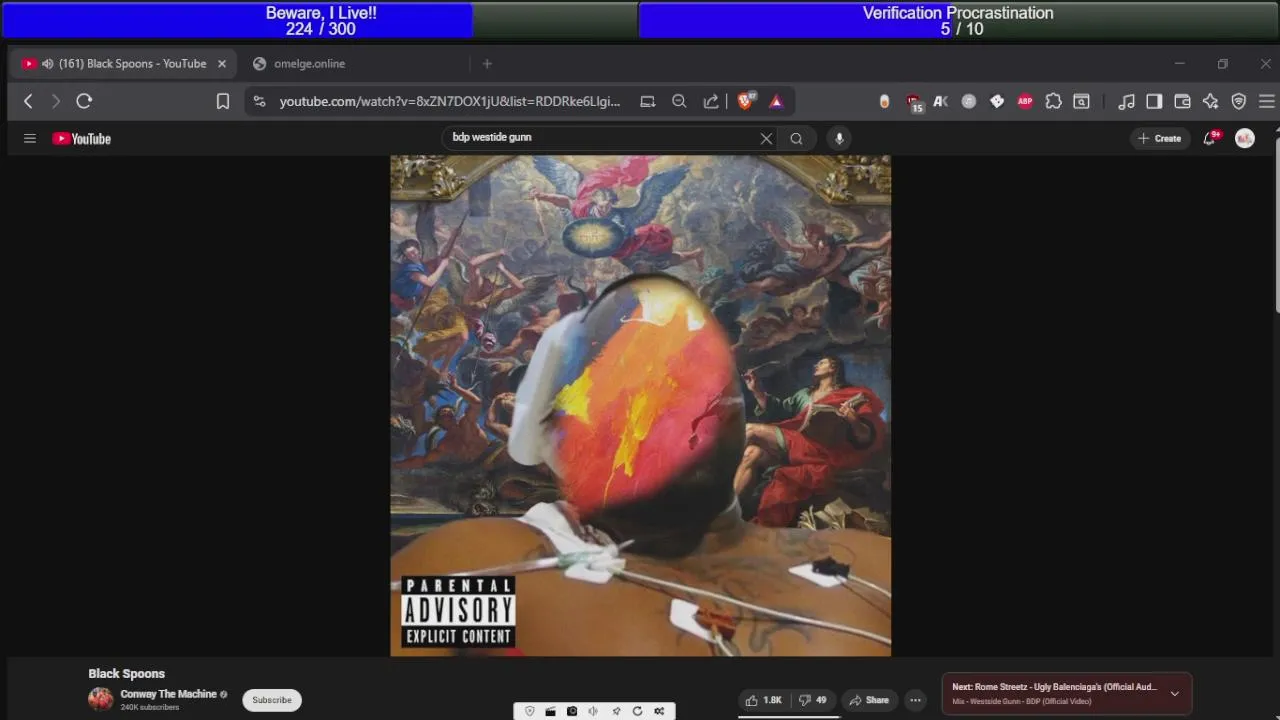Viewport: 1280px width, 720px height.
Task: Share the Black Spoons video
Action: [x=868, y=700]
